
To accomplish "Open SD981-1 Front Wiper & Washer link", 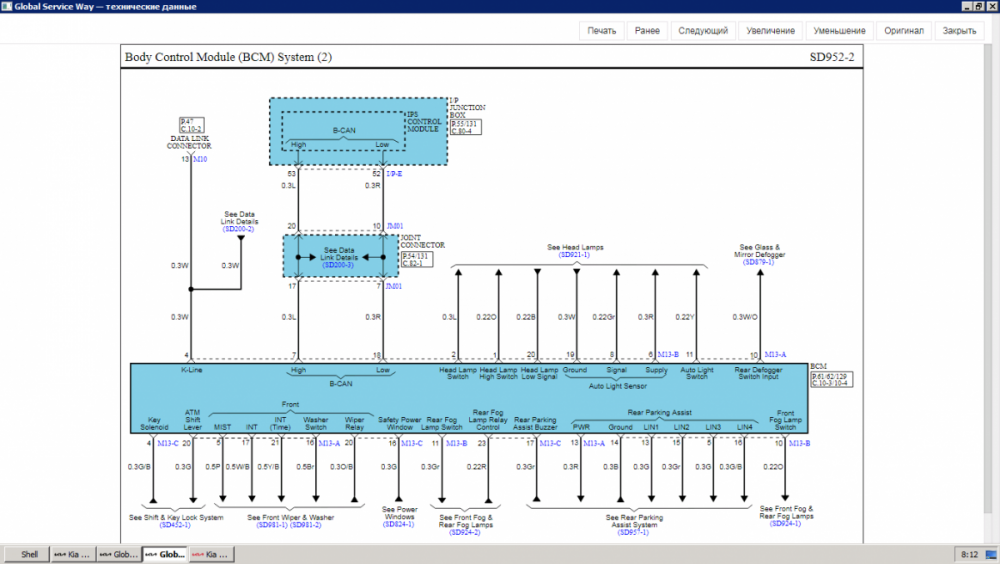I will pos(271,524).
